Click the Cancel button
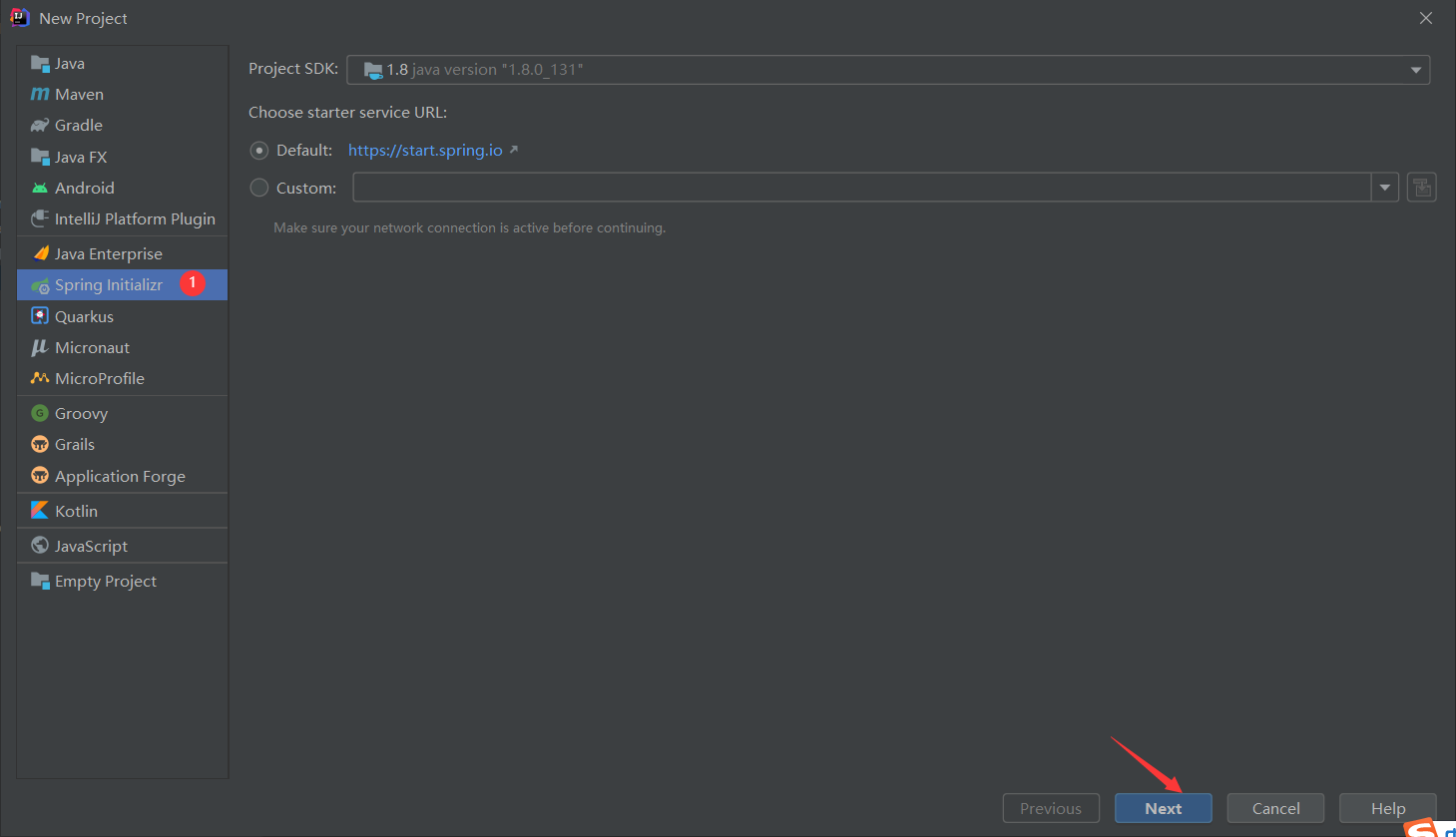The image size is (1456, 837). 1275,808
